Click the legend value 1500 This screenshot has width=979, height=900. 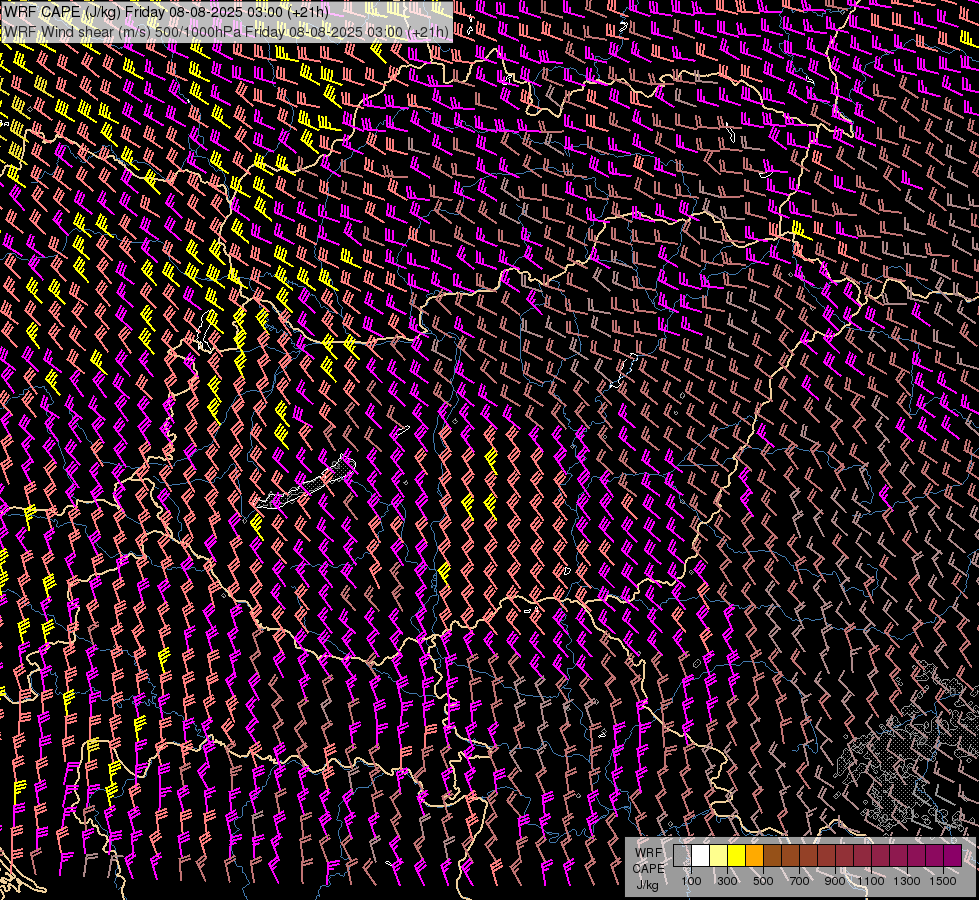(943, 881)
